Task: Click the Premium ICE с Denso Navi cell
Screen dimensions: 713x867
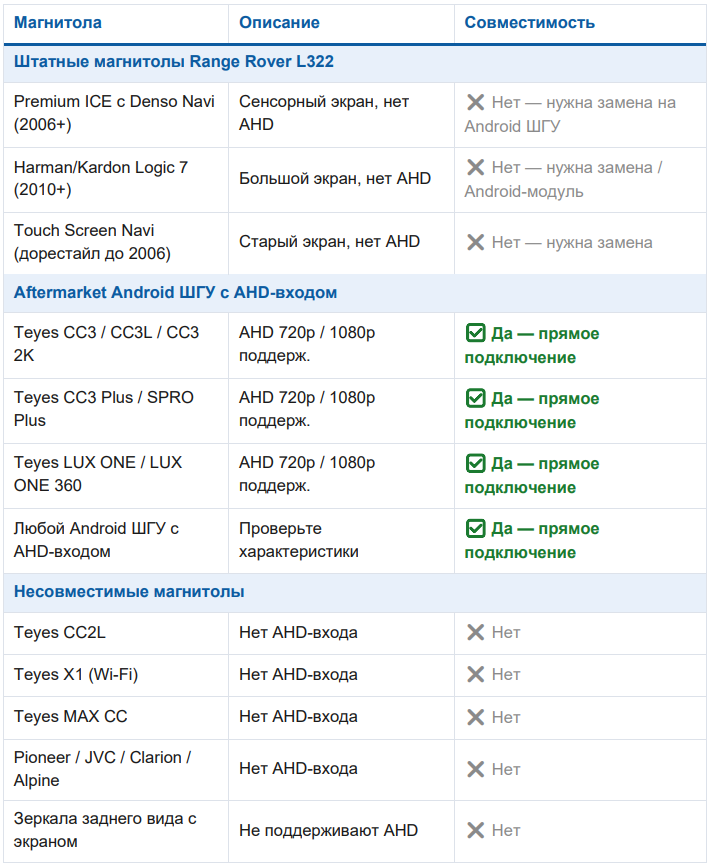Action: [115, 113]
